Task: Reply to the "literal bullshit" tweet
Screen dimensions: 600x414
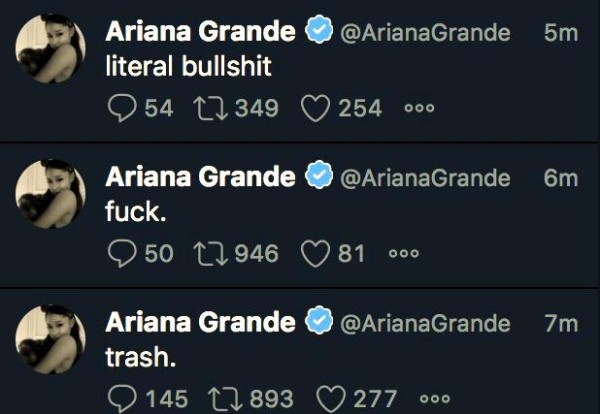Action: (x=122, y=108)
